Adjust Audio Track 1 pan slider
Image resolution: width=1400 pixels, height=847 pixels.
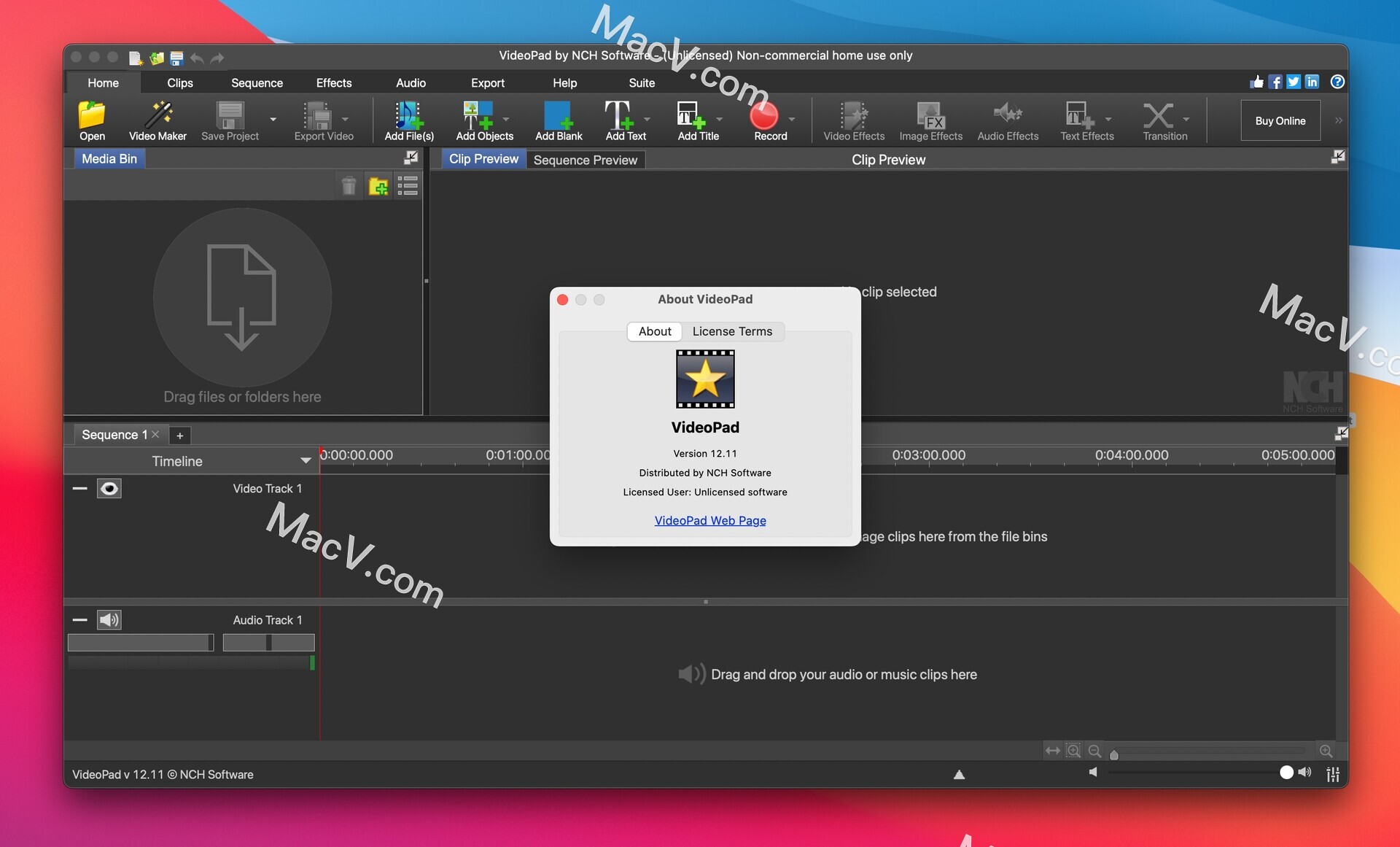tap(268, 643)
